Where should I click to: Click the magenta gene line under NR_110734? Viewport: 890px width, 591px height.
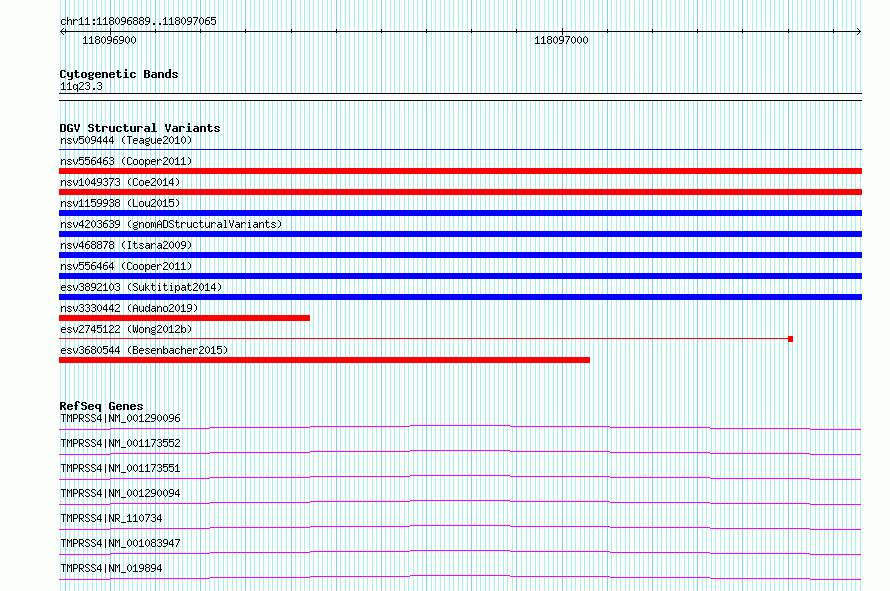pyautogui.click(x=460, y=527)
